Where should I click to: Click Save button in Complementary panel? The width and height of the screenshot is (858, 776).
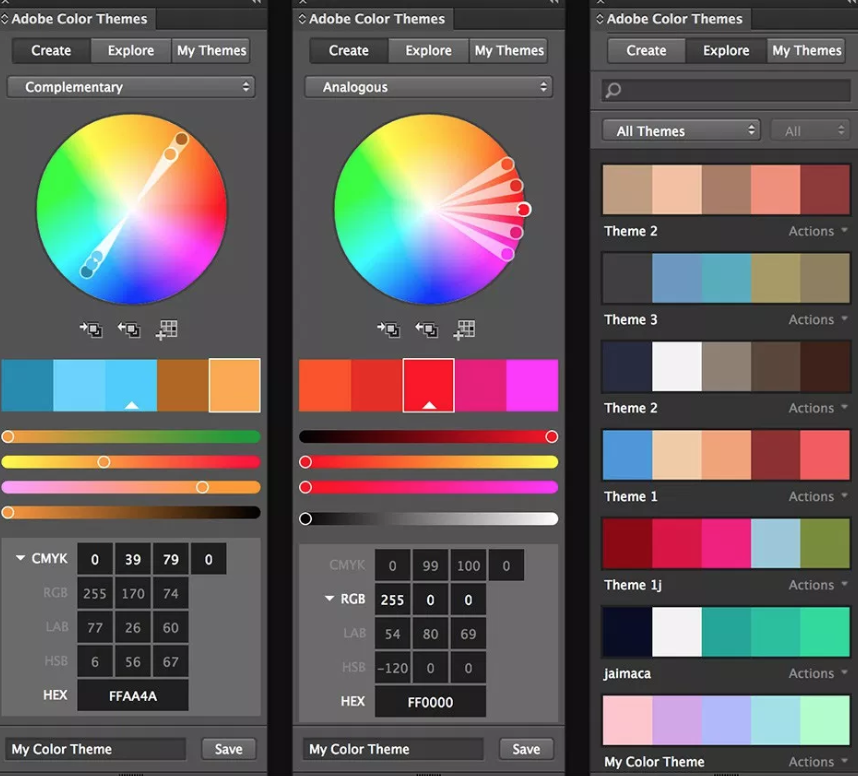[229, 749]
